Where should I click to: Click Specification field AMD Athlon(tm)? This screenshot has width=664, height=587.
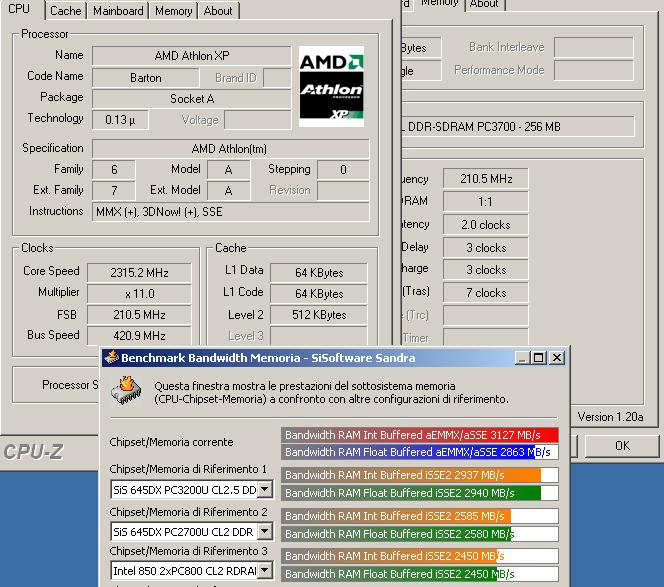[230, 149]
